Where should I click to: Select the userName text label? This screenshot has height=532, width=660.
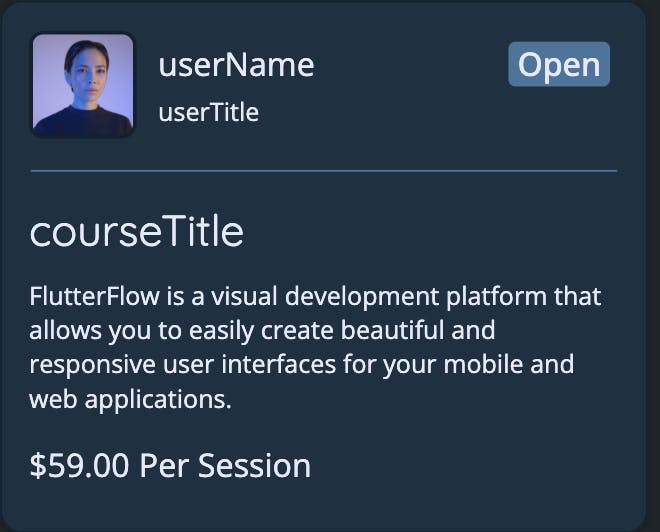click(x=236, y=65)
